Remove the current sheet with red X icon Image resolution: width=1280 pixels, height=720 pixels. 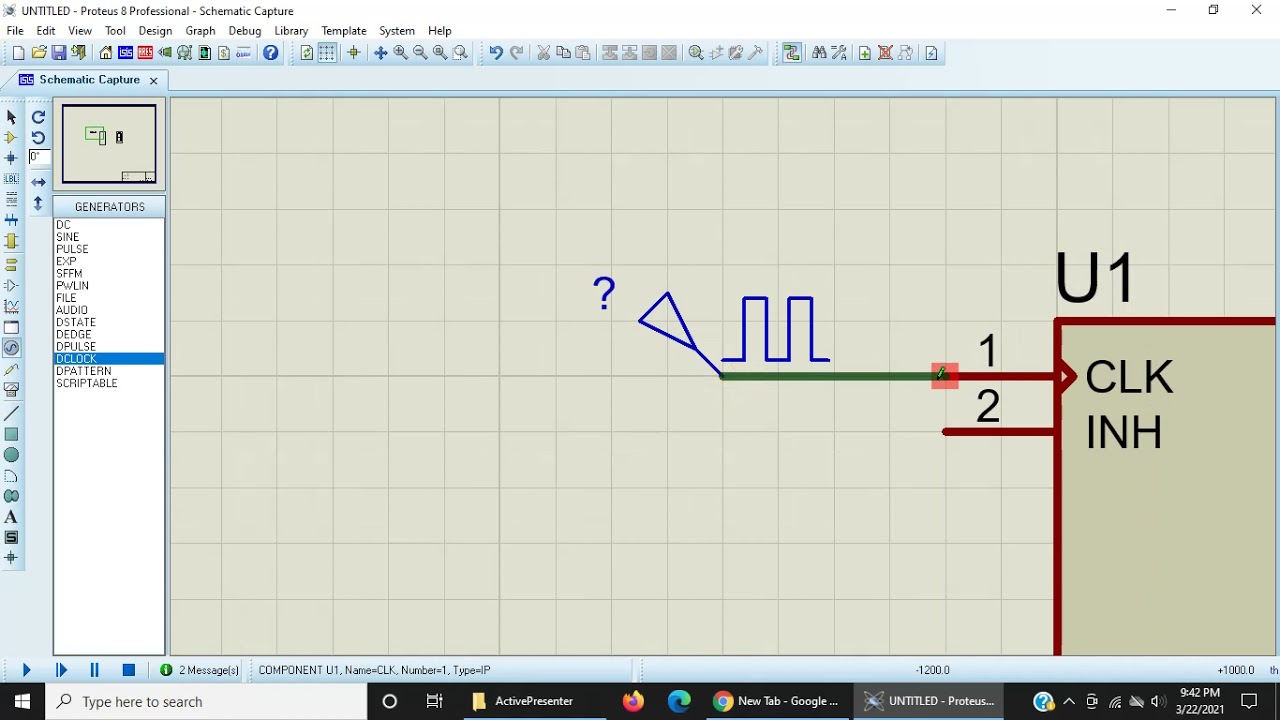(x=885, y=53)
